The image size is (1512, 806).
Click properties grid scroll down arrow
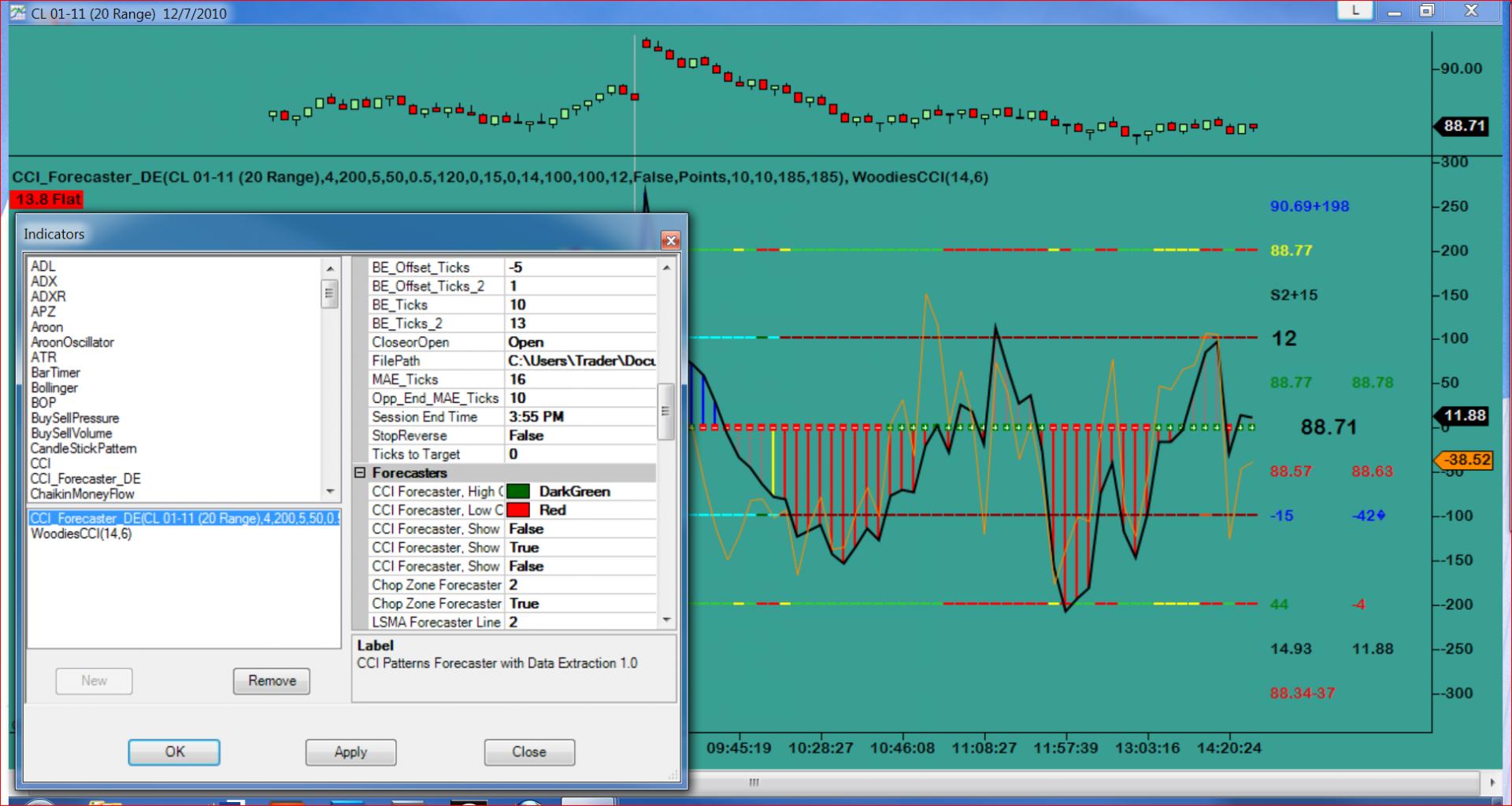[x=666, y=620]
